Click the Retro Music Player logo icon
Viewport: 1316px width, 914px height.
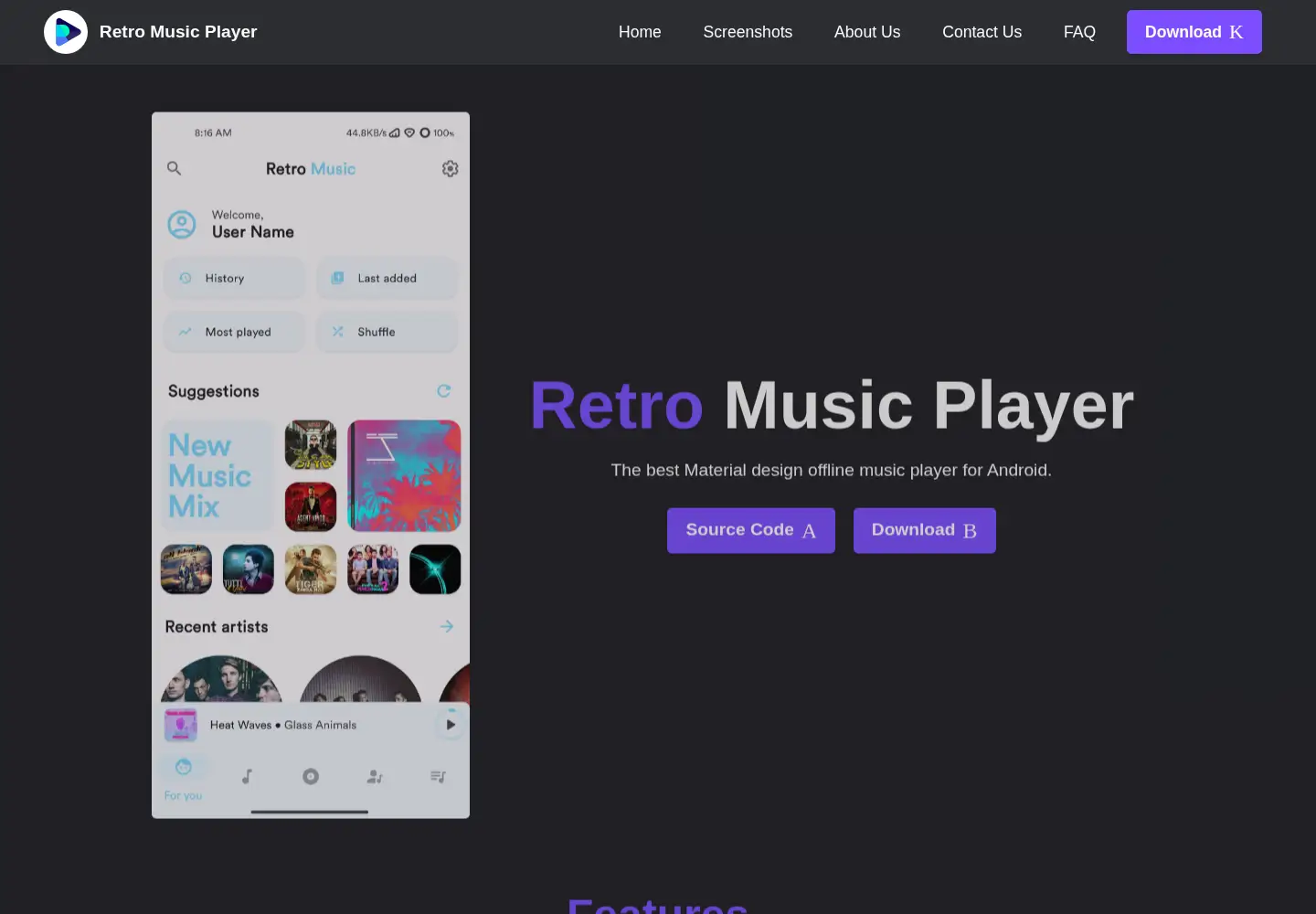point(66,32)
